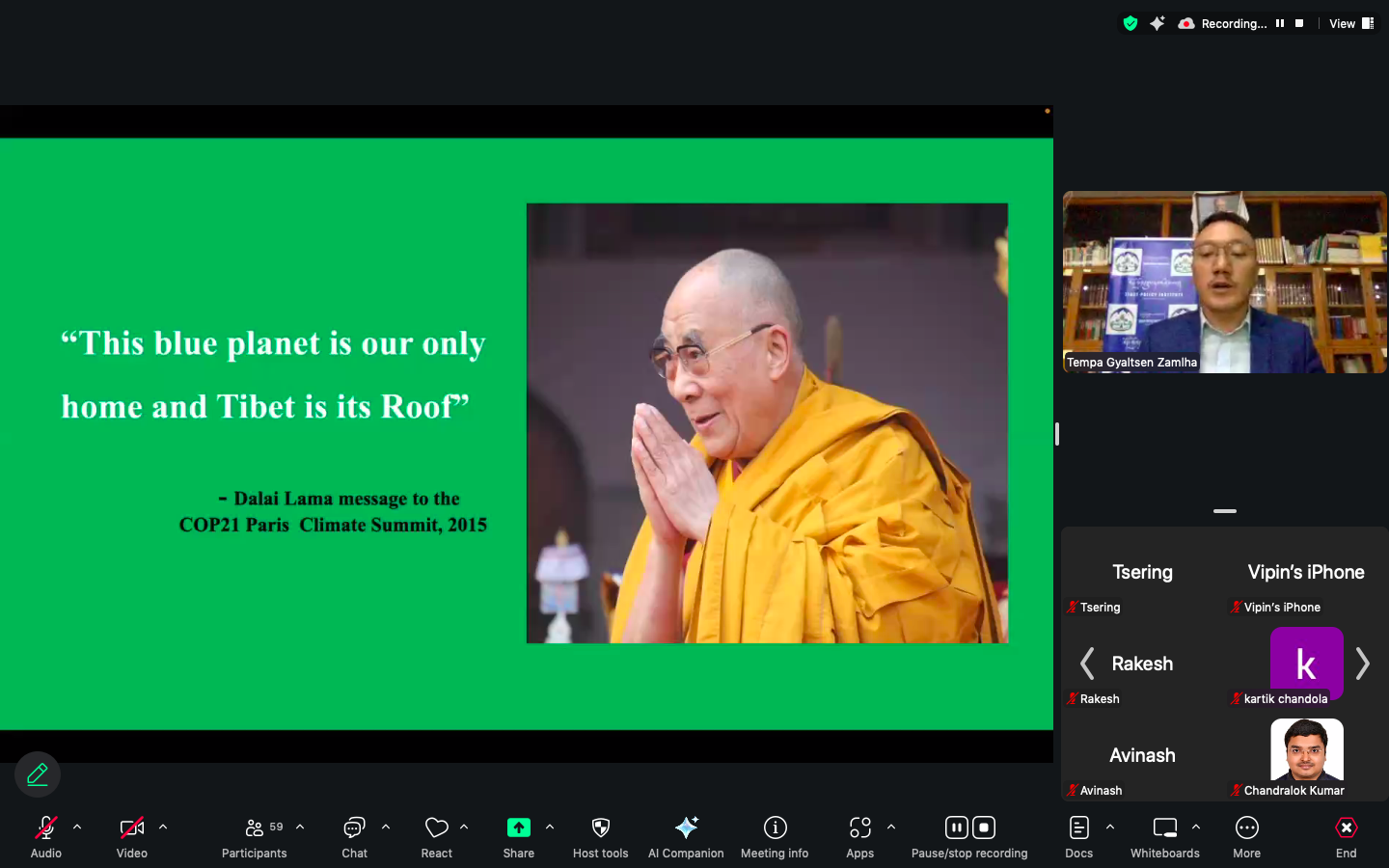The width and height of the screenshot is (1389, 868).
Task: Expand the video options chevron
Action: (x=163, y=827)
